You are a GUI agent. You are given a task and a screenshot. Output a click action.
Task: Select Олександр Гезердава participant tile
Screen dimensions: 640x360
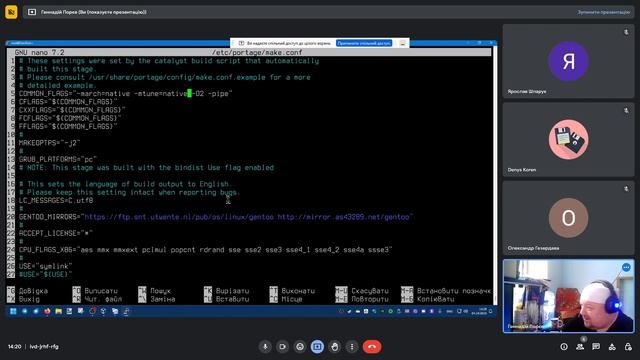[568, 218]
